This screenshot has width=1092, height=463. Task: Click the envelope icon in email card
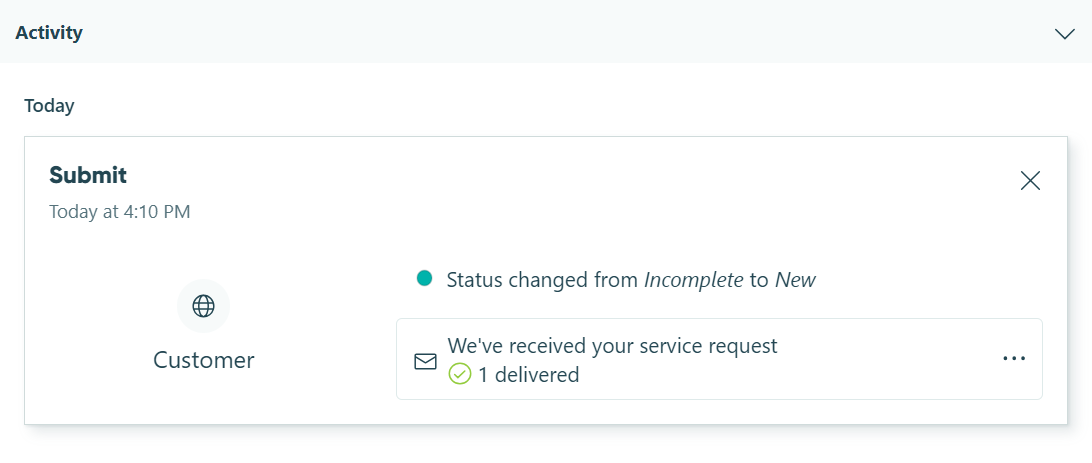[x=426, y=361]
